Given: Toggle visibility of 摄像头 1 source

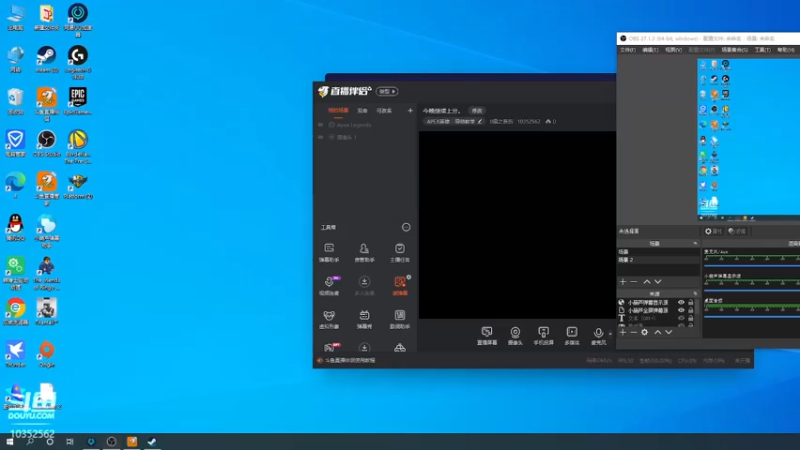Looking at the screenshot, I should pyautogui.click(x=320, y=137).
